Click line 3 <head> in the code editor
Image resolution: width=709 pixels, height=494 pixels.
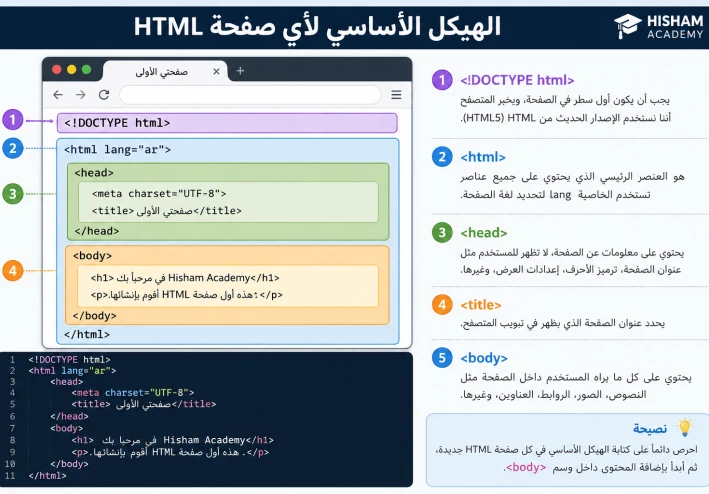(66, 382)
